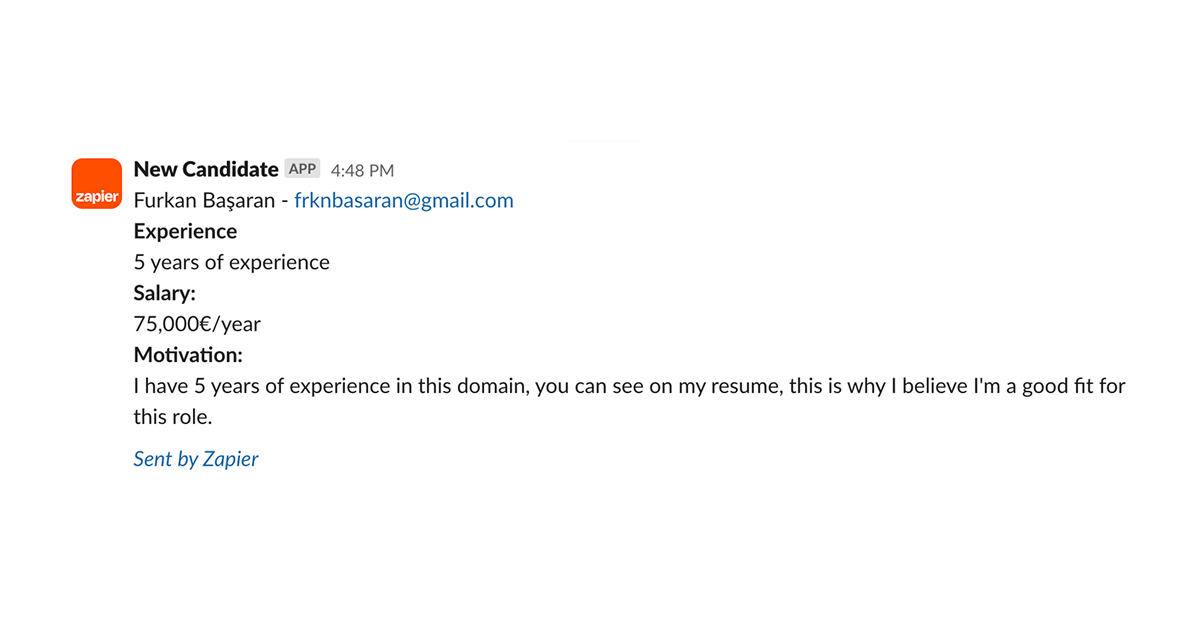
Task: Open the frknbasaran@gmail.com email link
Action: (404, 201)
